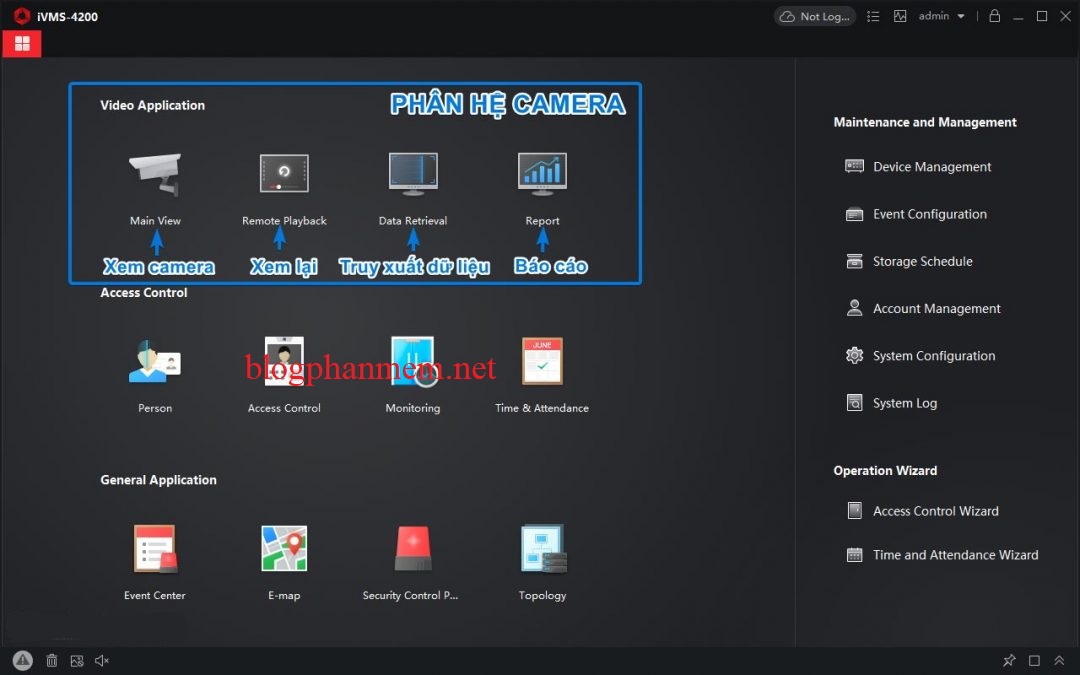Click the Device Management icon
The image size is (1080, 675).
pyautogui.click(x=854, y=166)
